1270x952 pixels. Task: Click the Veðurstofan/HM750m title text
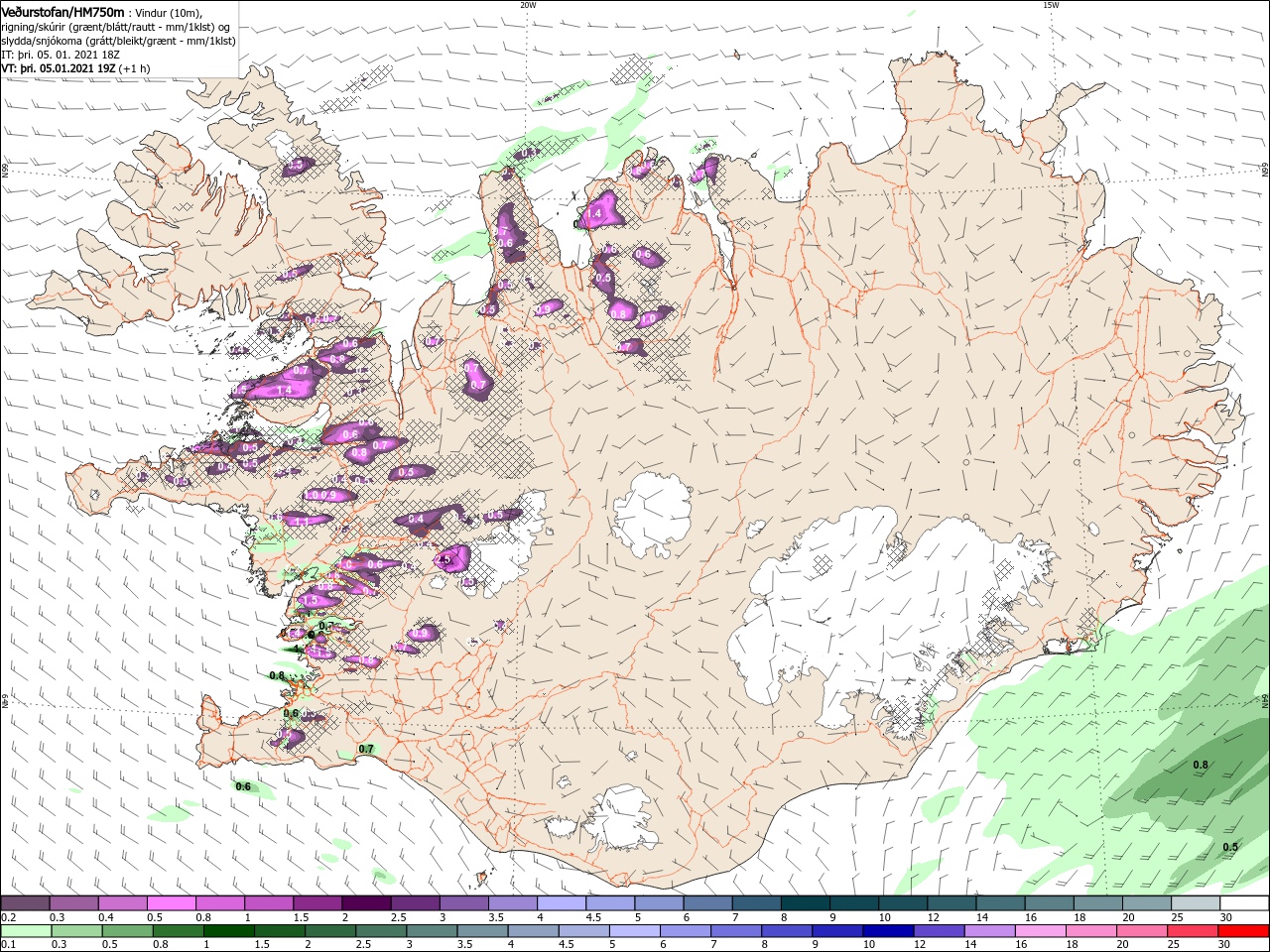click(63, 11)
